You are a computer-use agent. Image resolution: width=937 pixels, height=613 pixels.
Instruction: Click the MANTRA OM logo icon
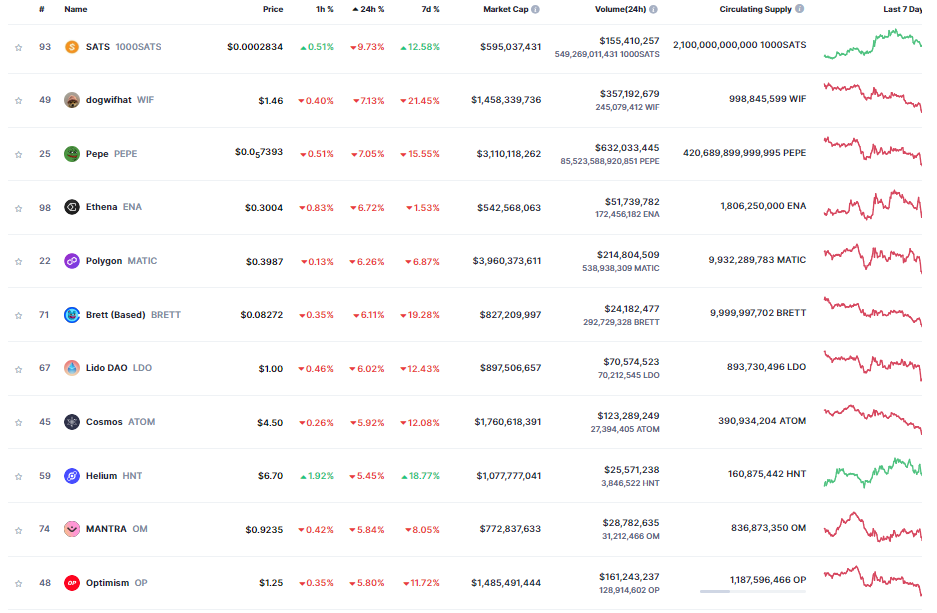point(72,529)
